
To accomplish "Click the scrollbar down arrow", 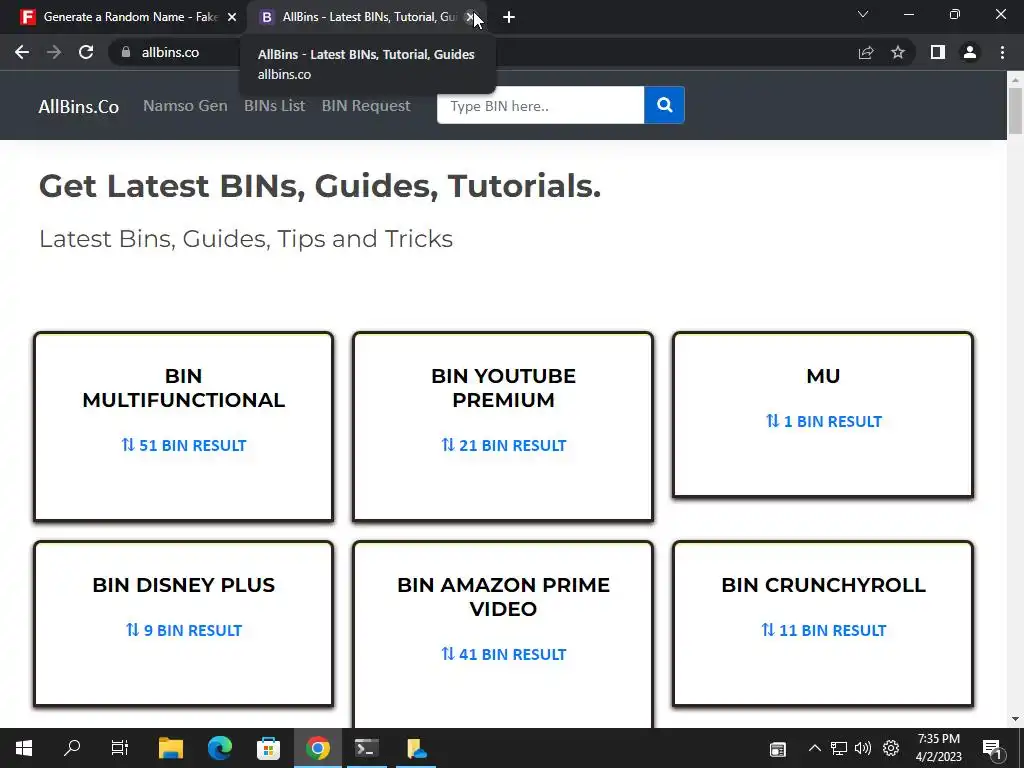I will tap(1015, 719).
